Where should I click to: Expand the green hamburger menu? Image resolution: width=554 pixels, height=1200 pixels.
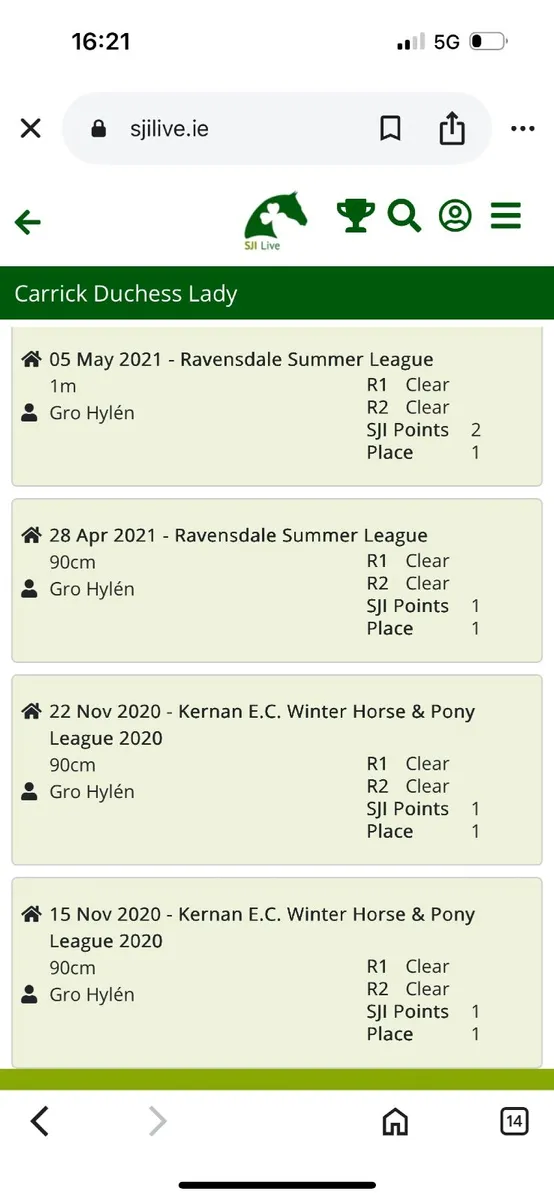click(506, 215)
